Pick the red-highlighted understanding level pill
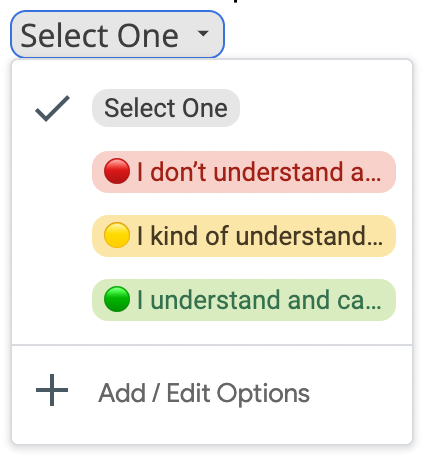This screenshot has height=458, width=424. [244, 172]
